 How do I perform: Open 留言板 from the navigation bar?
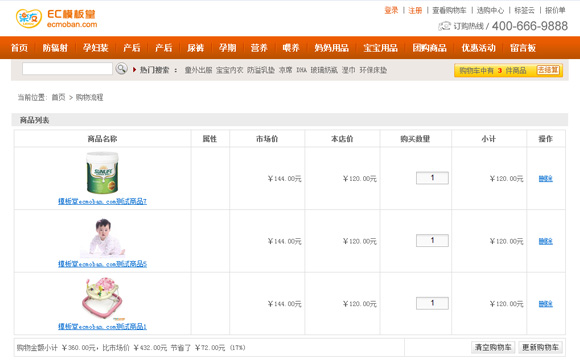[x=523, y=48]
